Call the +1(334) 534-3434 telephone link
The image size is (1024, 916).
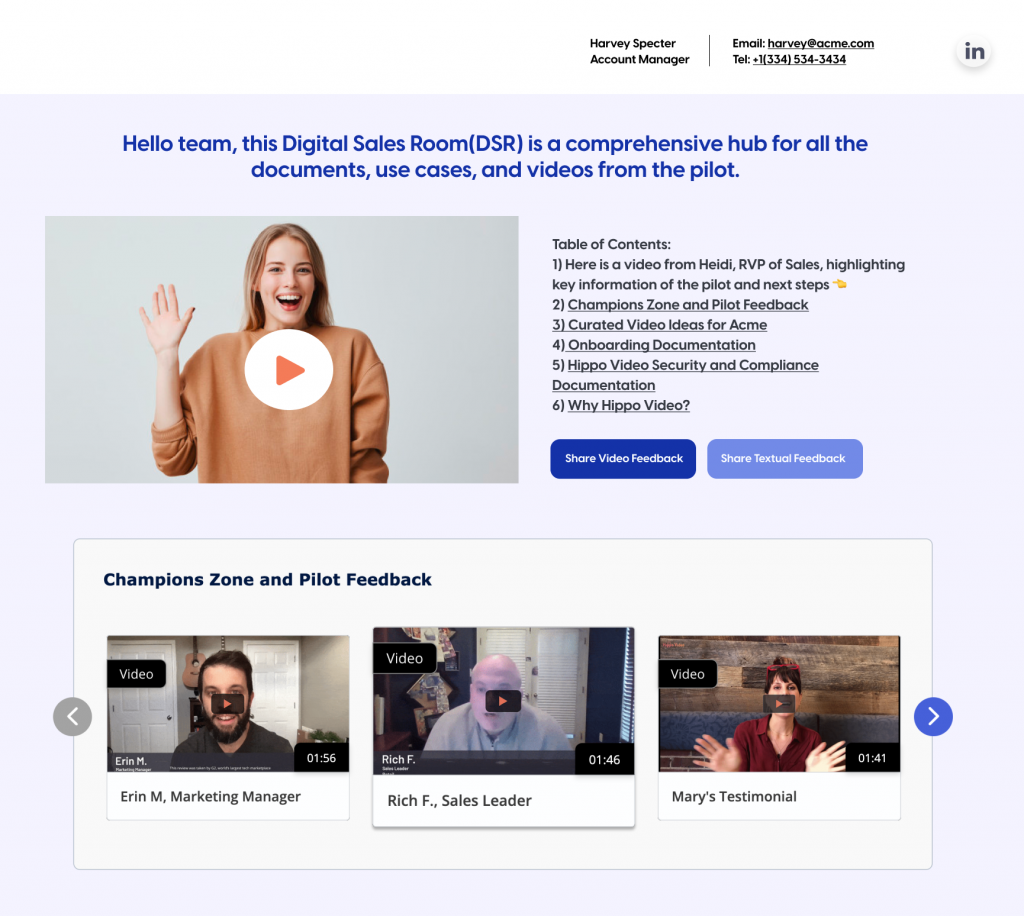[799, 59]
